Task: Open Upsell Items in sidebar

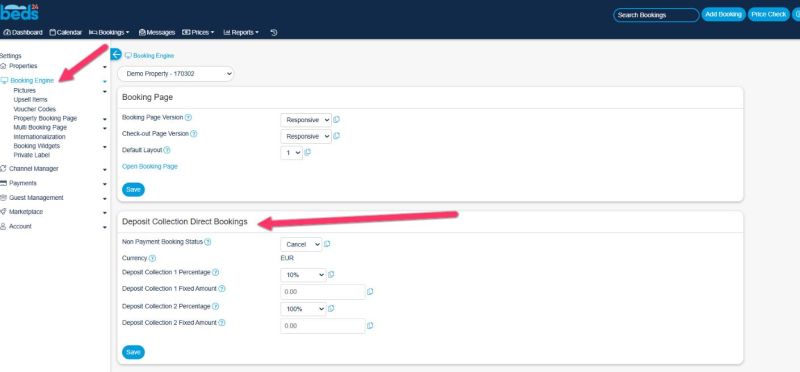Action: (x=31, y=100)
